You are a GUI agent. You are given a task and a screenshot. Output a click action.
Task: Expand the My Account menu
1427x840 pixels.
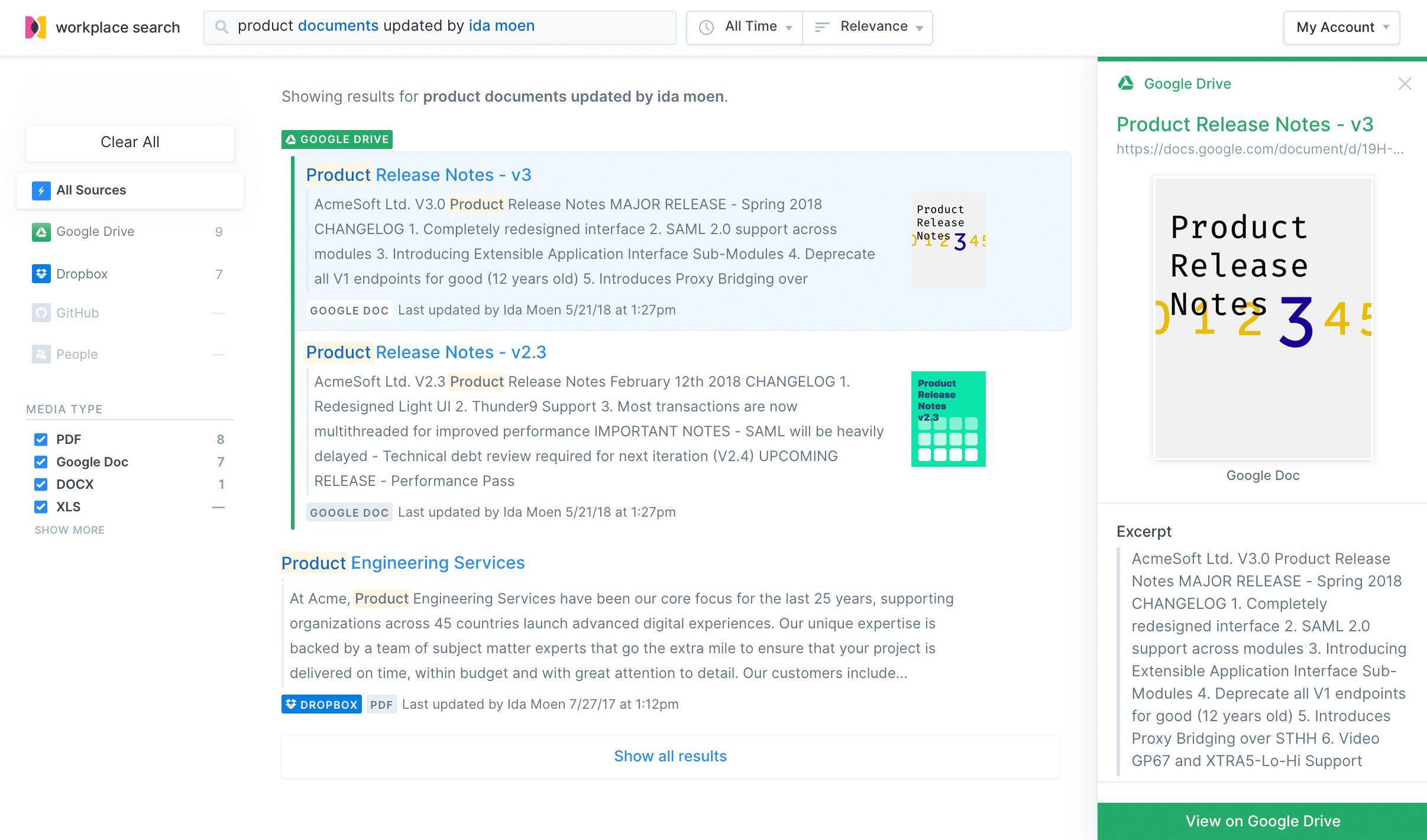point(1341,27)
